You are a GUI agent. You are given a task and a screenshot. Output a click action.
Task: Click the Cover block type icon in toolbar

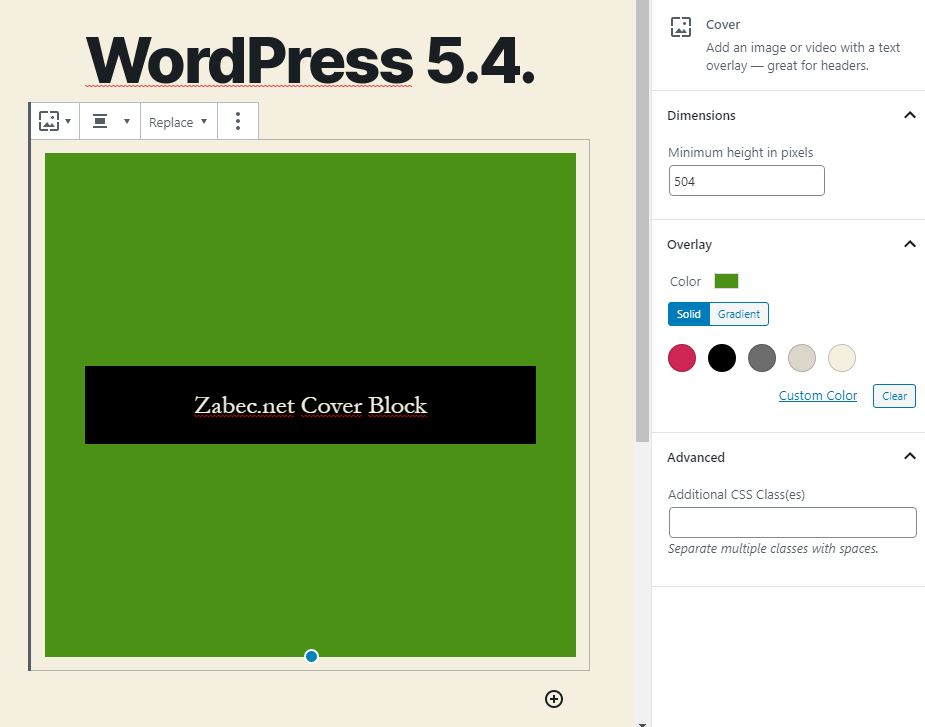(x=50, y=121)
